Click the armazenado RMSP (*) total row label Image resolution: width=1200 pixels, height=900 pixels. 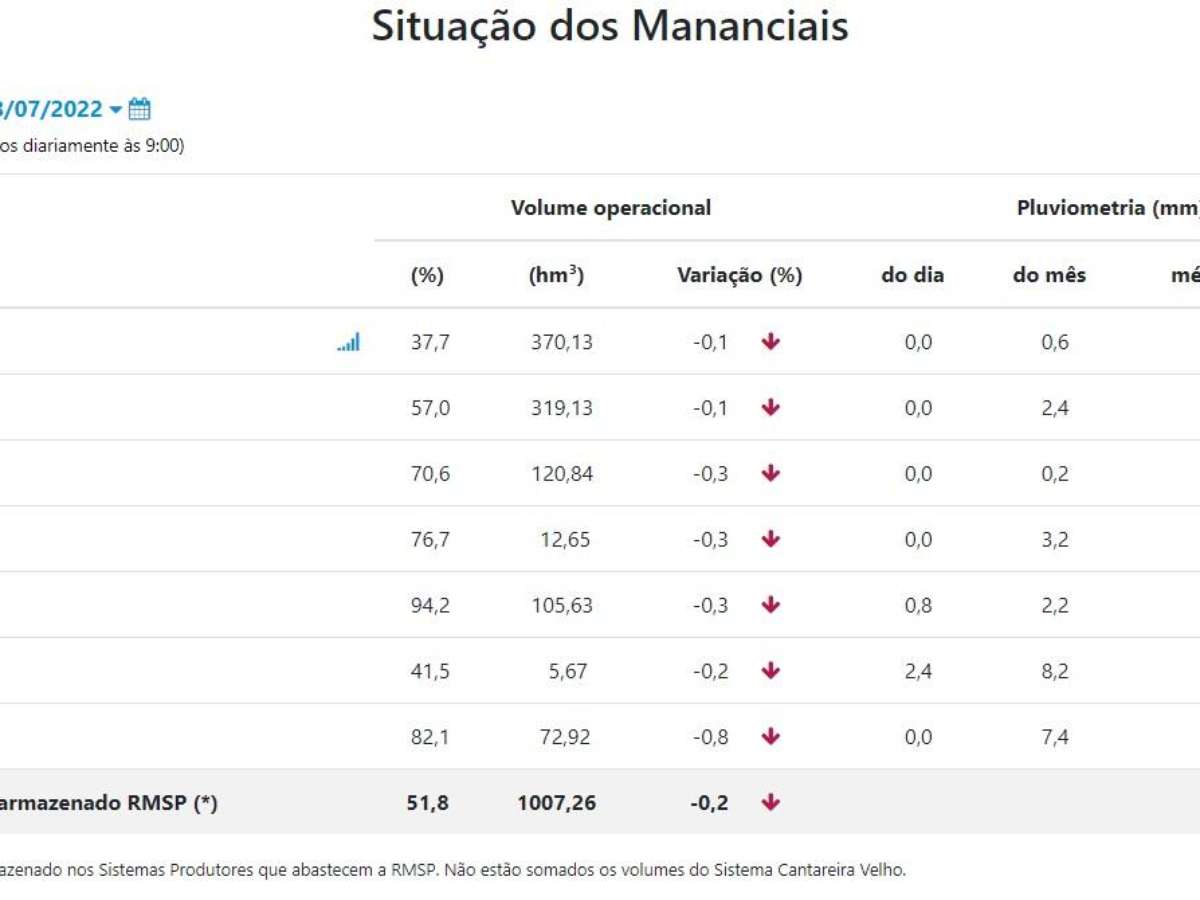pos(108,802)
